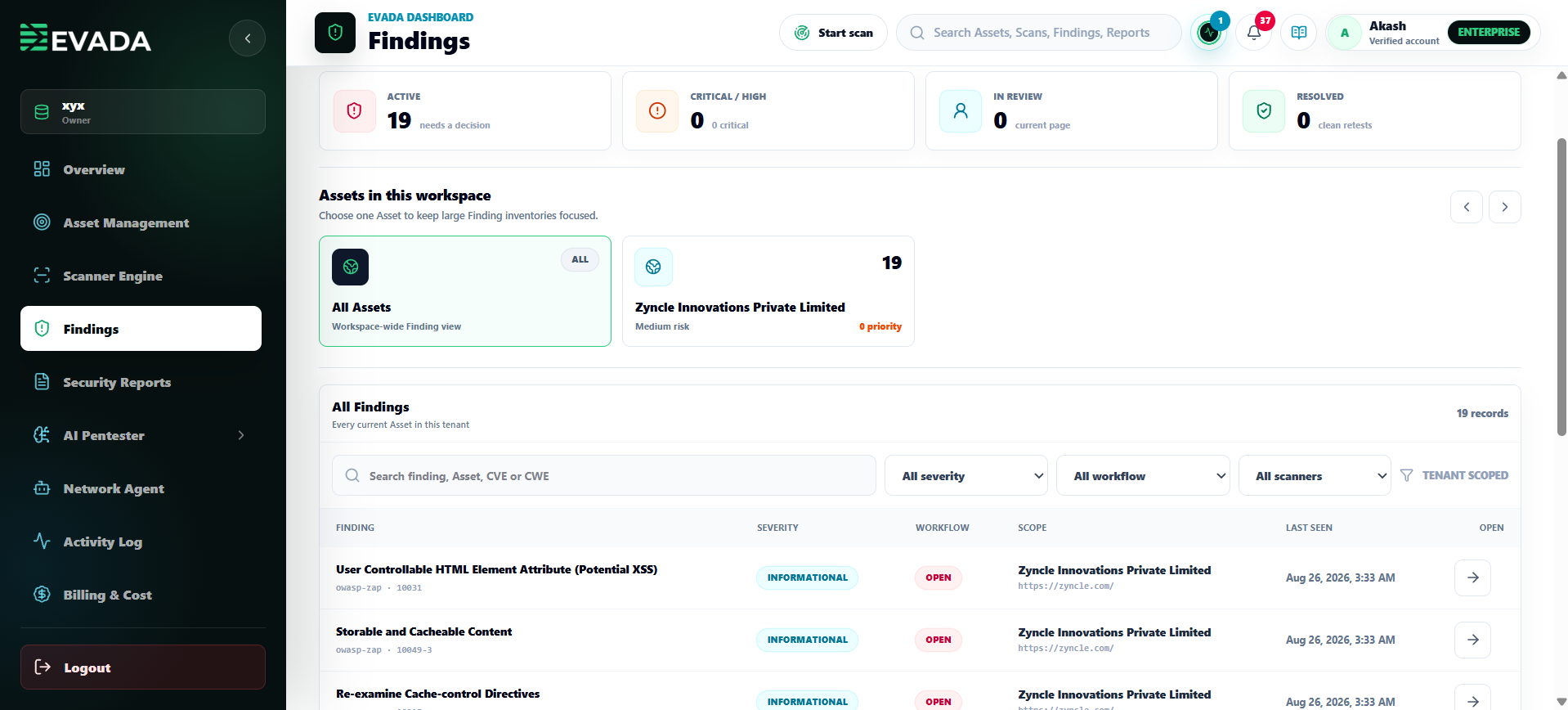Open Billing & Cost page
1568x710 pixels.
(x=141, y=595)
